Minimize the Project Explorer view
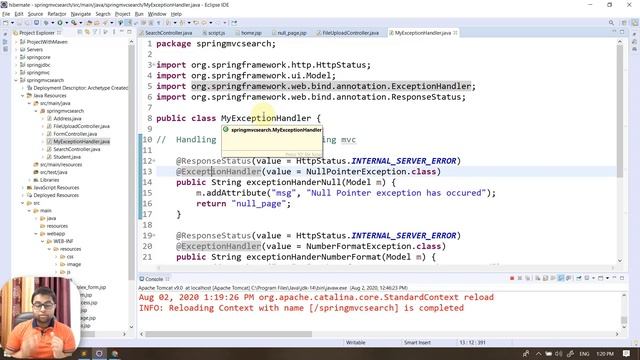640x360 pixels. pos(122,32)
